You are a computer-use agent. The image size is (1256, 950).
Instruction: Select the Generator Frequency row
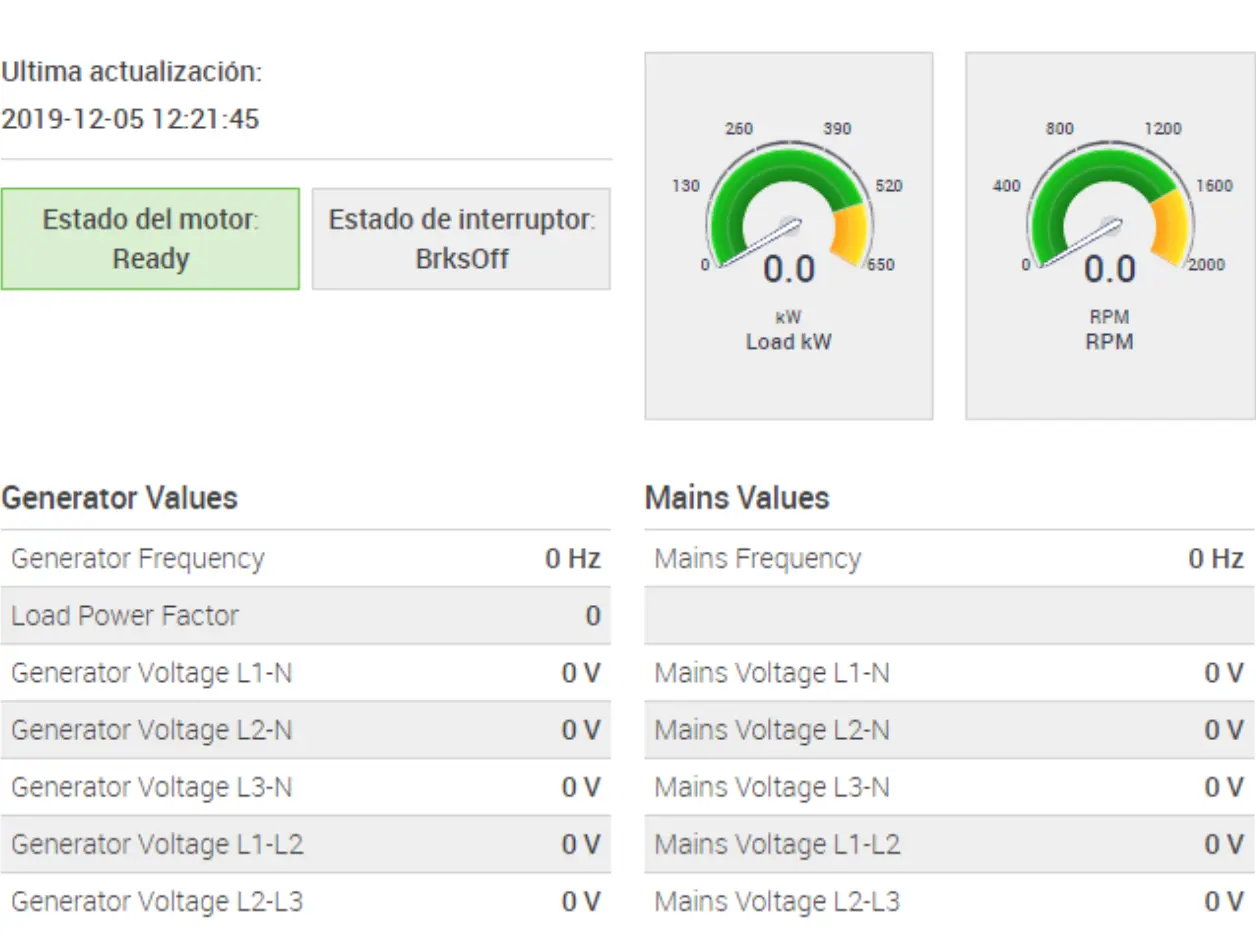coord(305,558)
